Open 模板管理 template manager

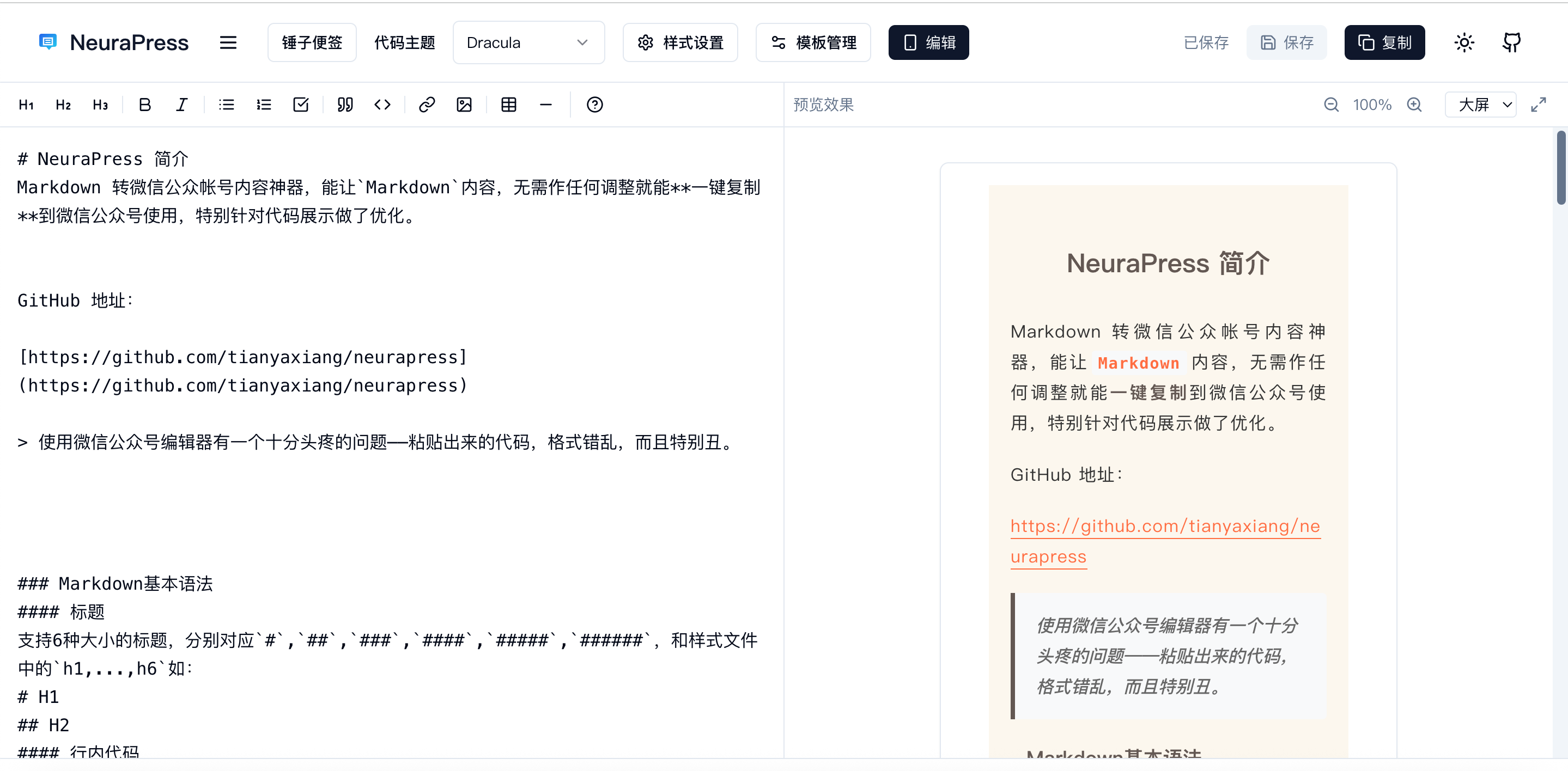tap(813, 42)
